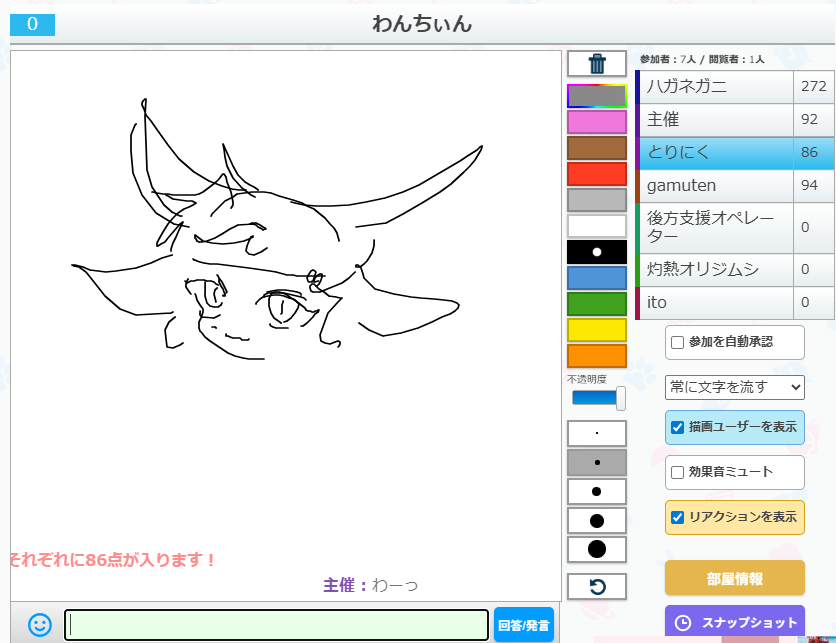The height and width of the screenshot is (643, 836).
Task: Open the rainbow-bordered custom color picker
Action: [597, 96]
